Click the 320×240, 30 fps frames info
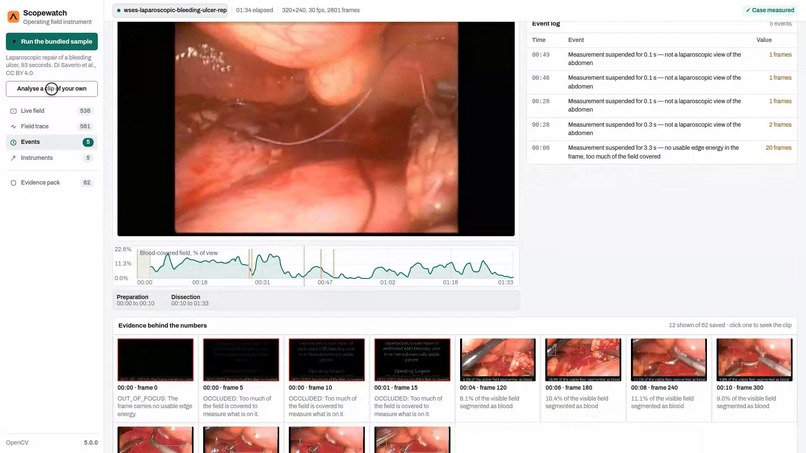The width and height of the screenshot is (806, 453). tap(321, 10)
